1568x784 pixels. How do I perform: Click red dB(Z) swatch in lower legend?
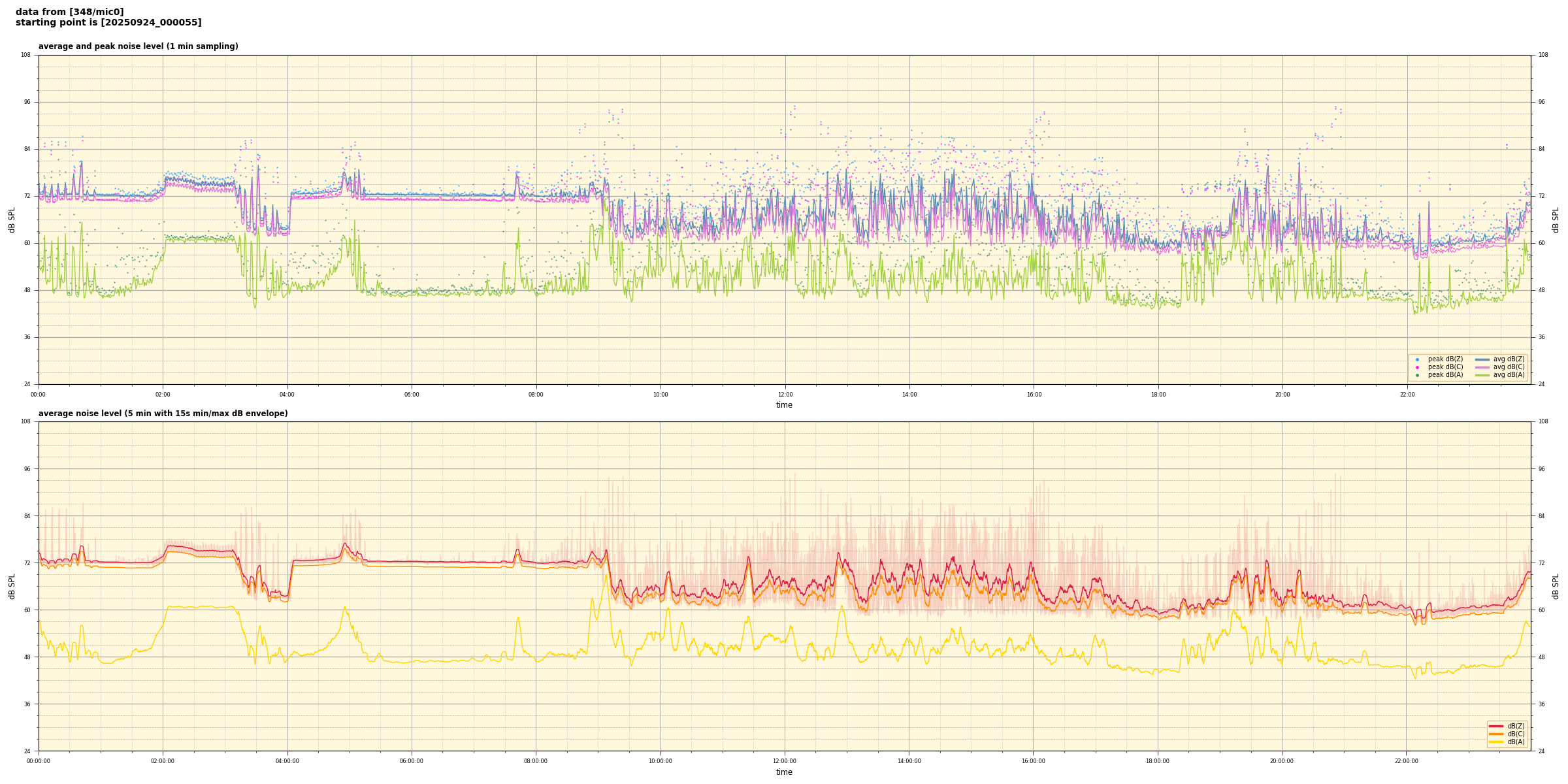click(1496, 726)
